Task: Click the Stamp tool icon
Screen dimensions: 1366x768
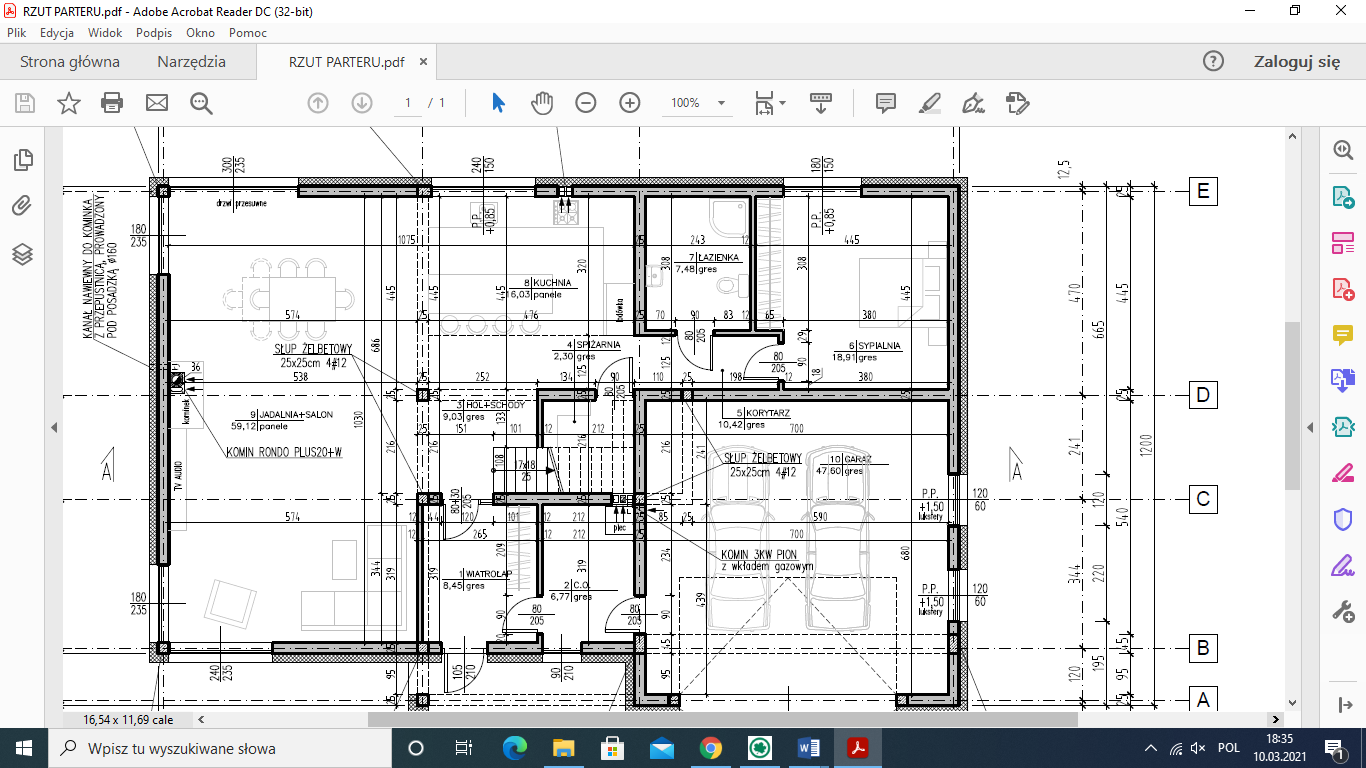Action: coord(1018,103)
